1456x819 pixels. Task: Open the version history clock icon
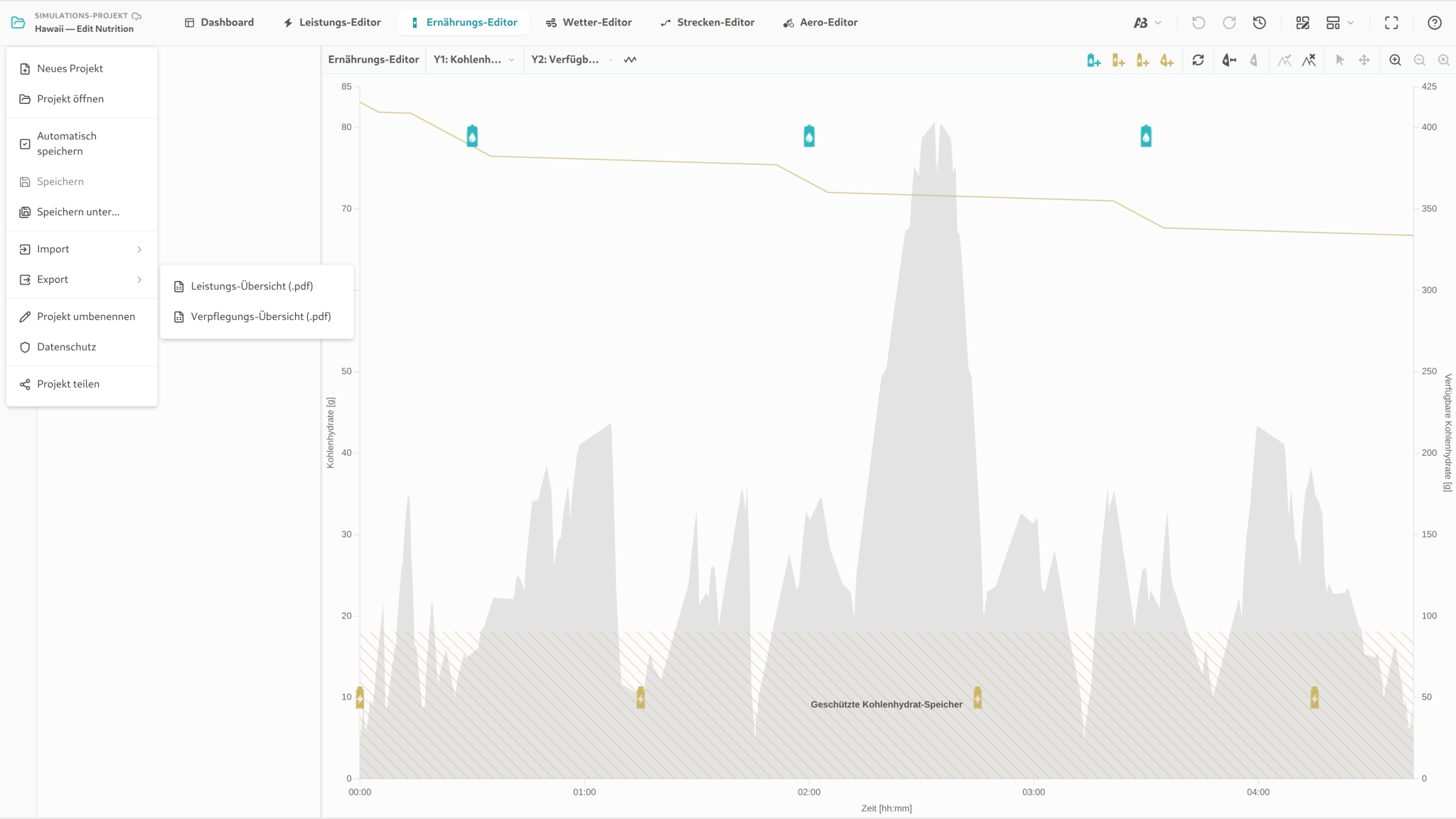click(x=1259, y=23)
